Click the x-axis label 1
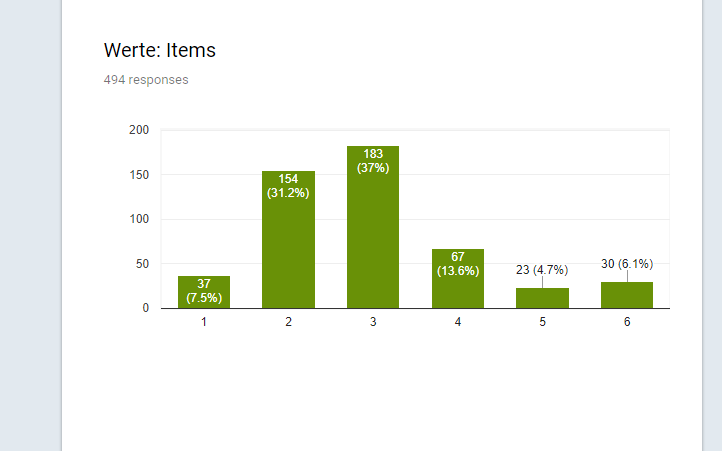Viewport: 722px width, 451px height. click(x=204, y=322)
